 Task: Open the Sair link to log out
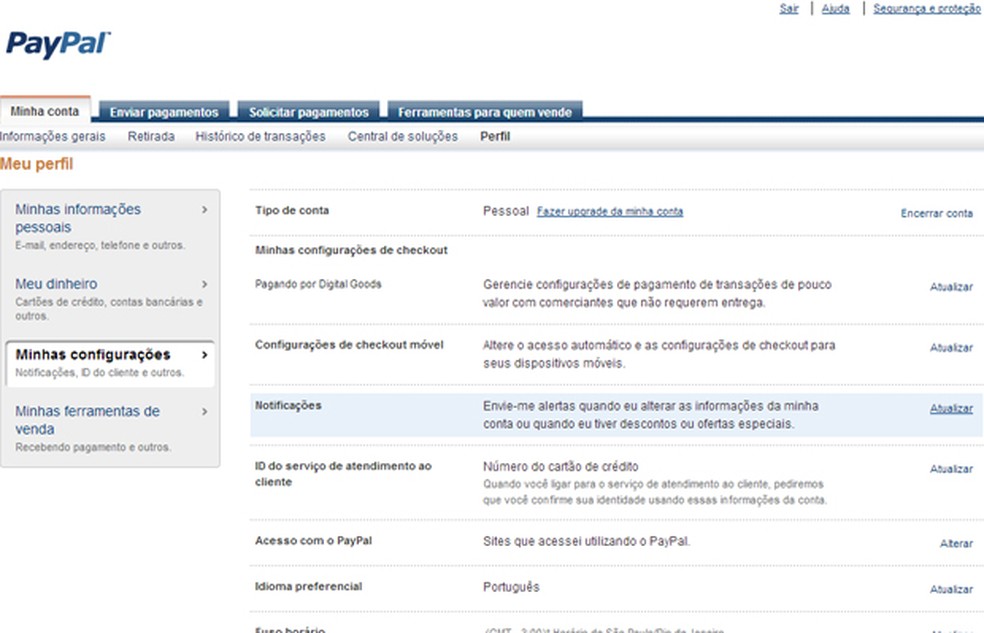(788, 8)
